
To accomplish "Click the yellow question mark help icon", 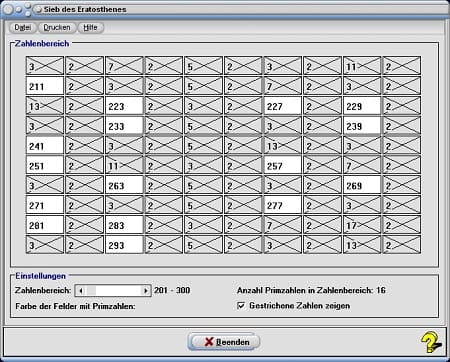I will coord(430,342).
